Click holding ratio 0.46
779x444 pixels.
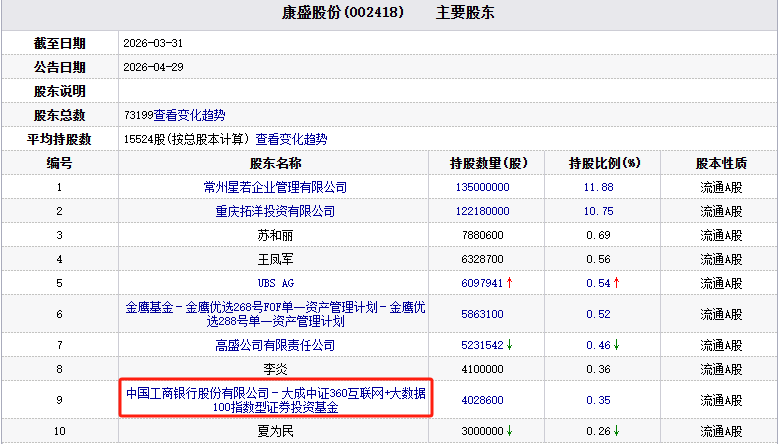pos(598,345)
